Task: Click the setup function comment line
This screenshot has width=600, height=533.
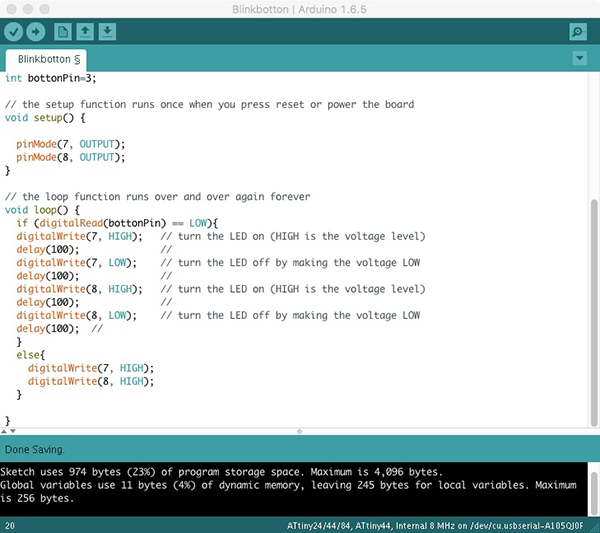Action: pyautogui.click(x=209, y=104)
